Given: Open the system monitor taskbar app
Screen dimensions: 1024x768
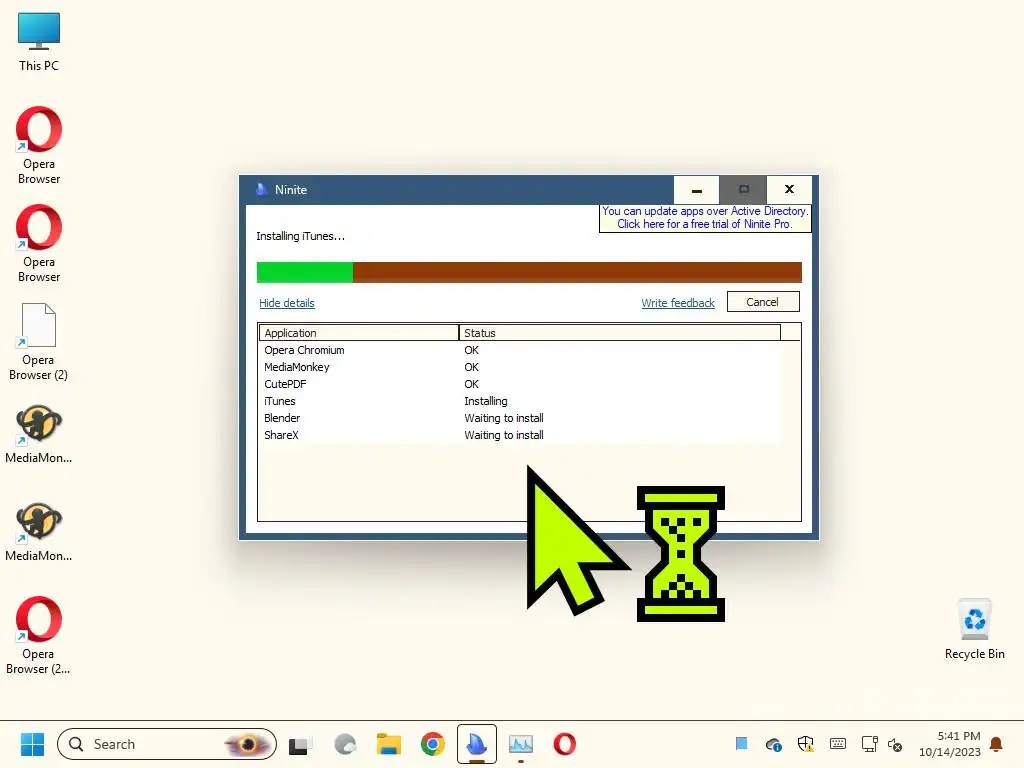Looking at the screenshot, I should tap(520, 744).
